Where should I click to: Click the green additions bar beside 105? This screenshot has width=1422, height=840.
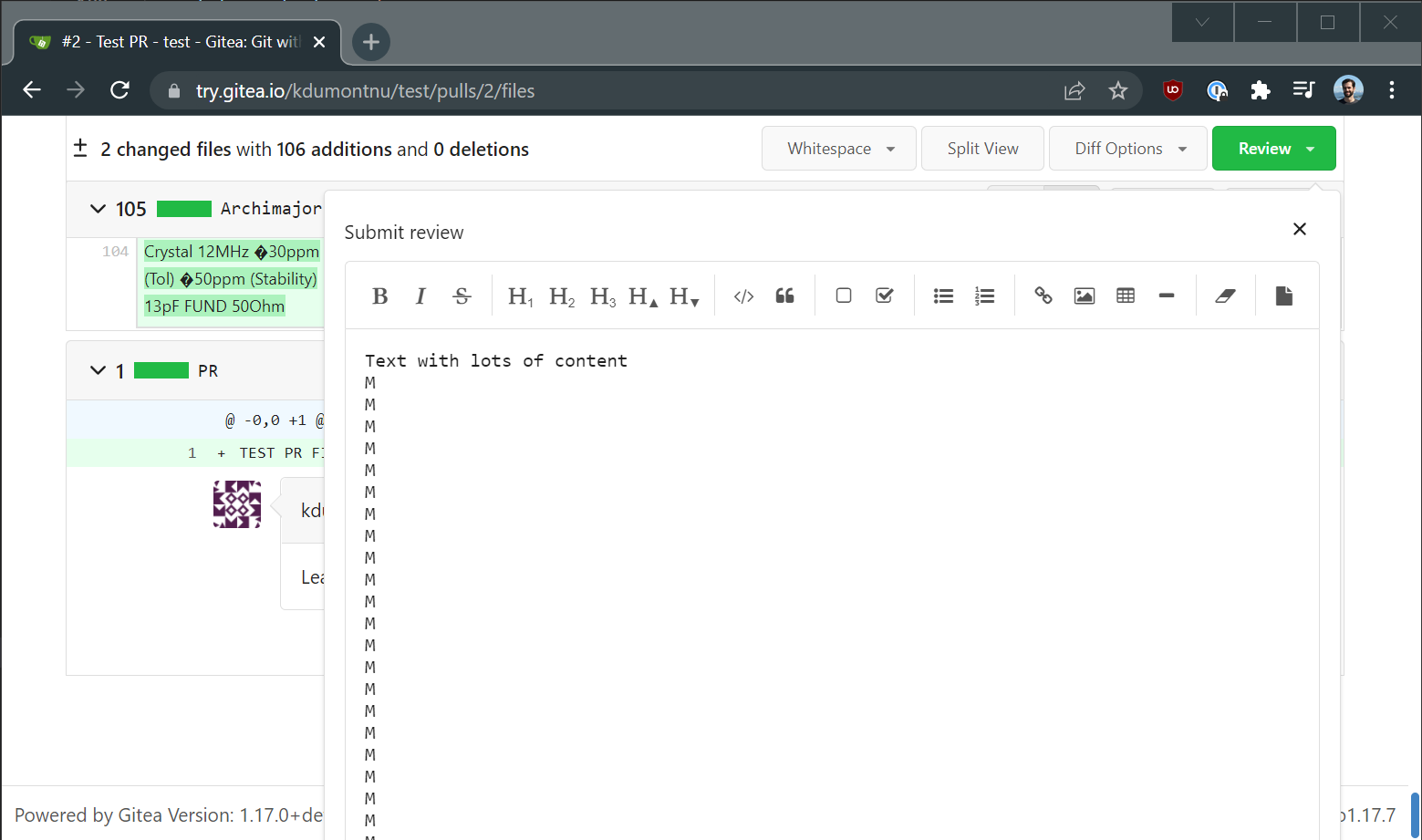tap(184, 209)
